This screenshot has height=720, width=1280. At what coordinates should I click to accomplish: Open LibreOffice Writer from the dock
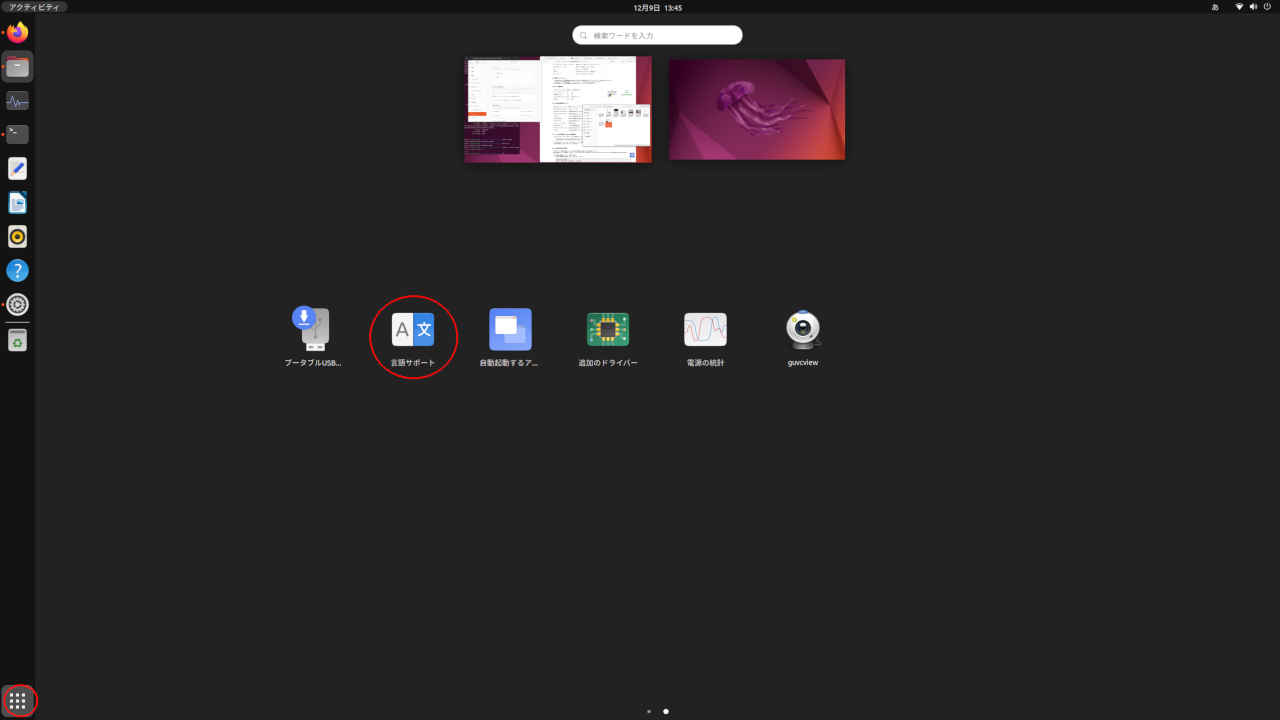(17, 202)
